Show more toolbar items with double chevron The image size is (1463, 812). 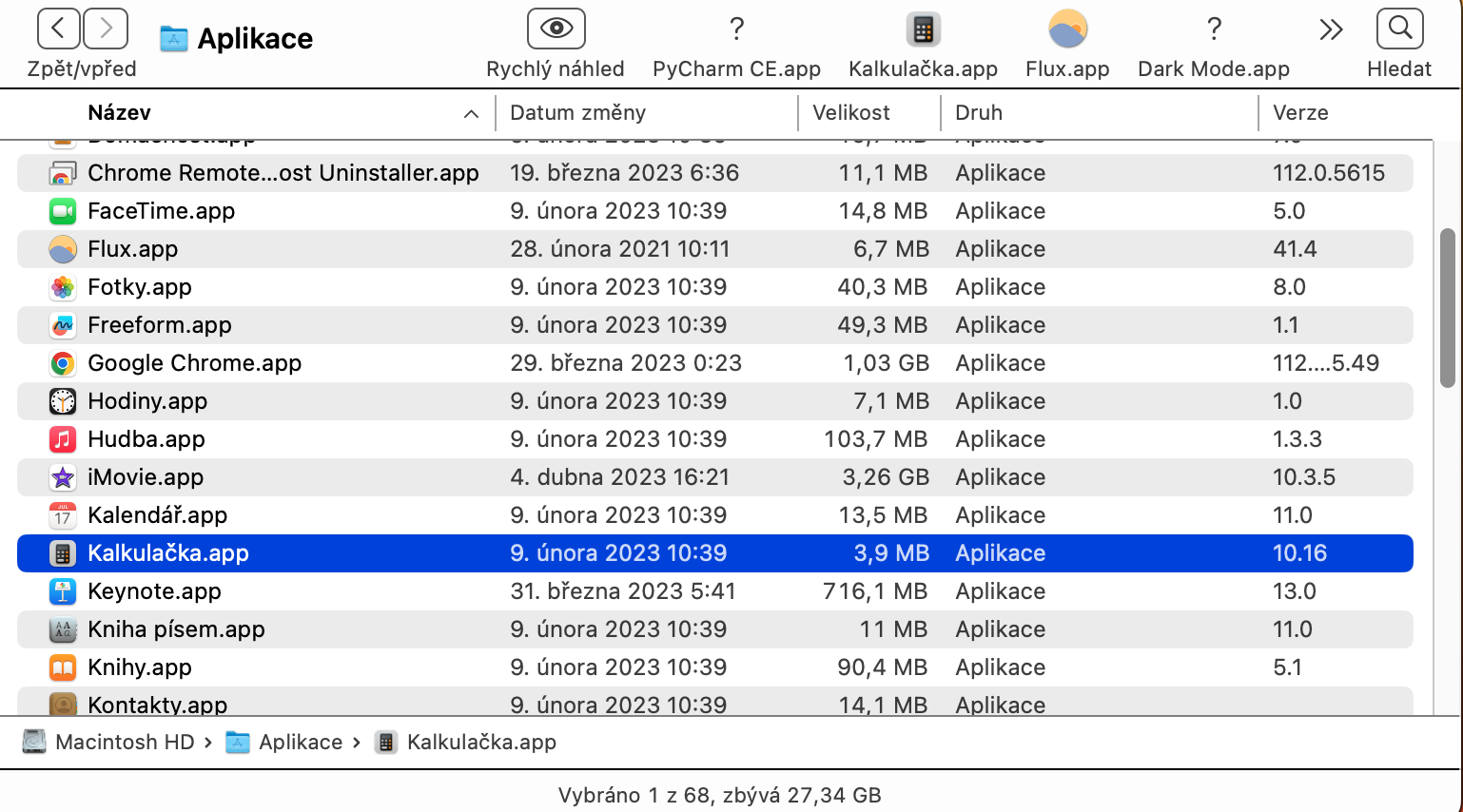[1331, 29]
